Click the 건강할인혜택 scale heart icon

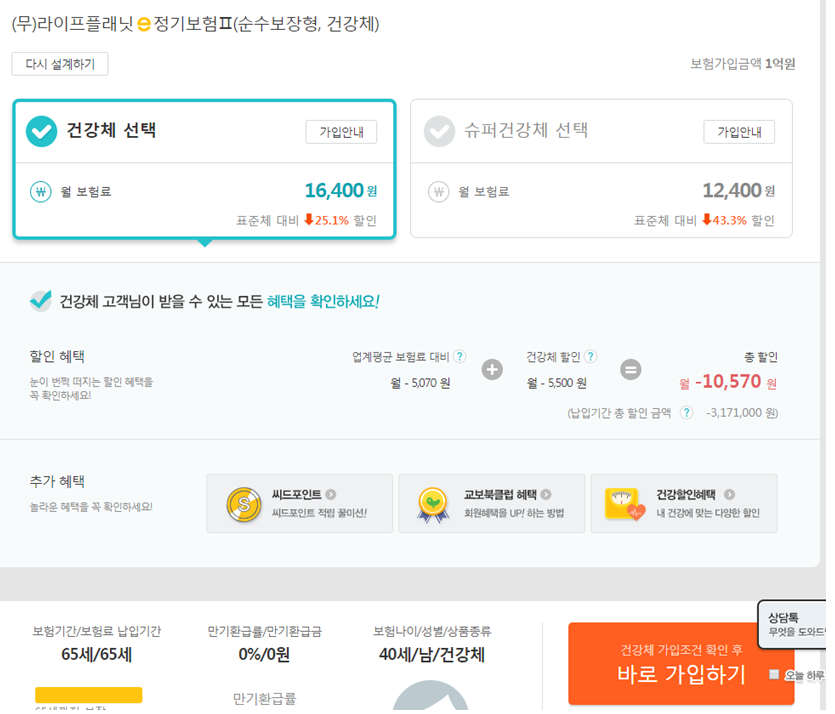[x=625, y=504]
